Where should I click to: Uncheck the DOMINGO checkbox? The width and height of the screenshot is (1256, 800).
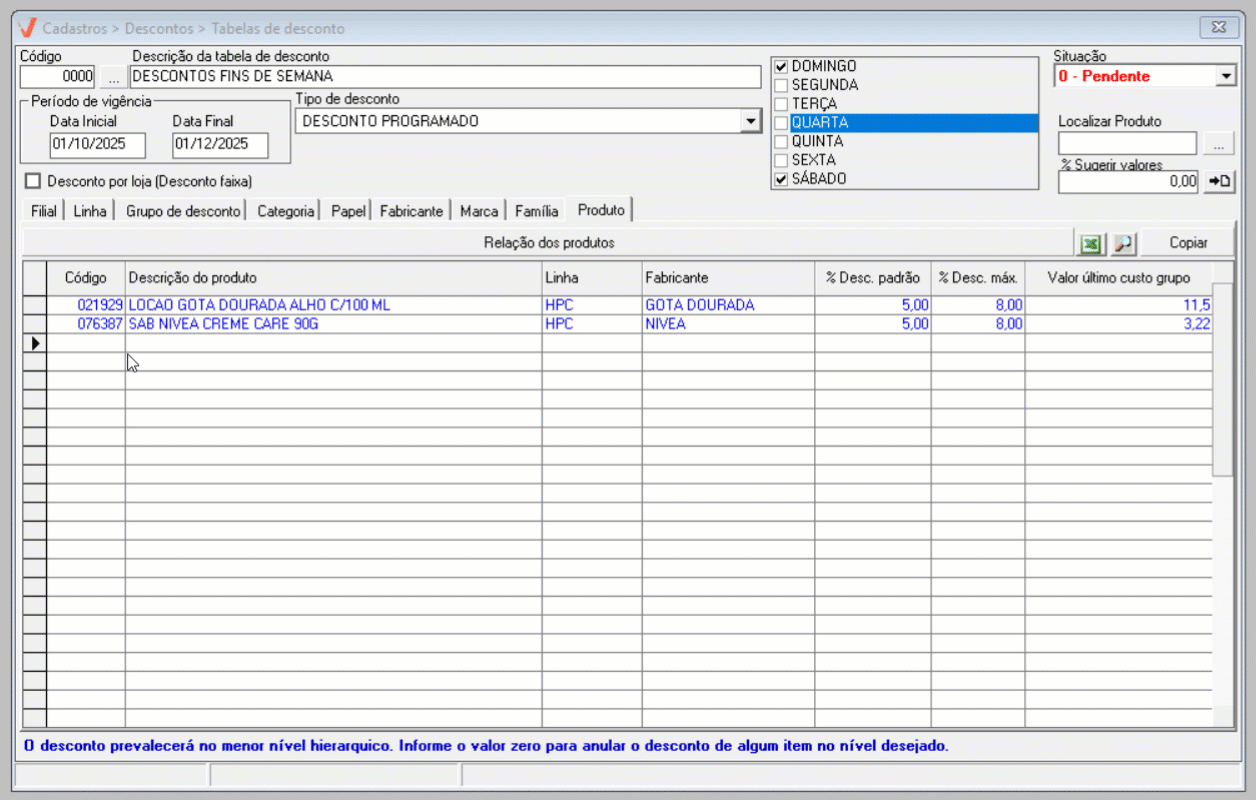782,67
